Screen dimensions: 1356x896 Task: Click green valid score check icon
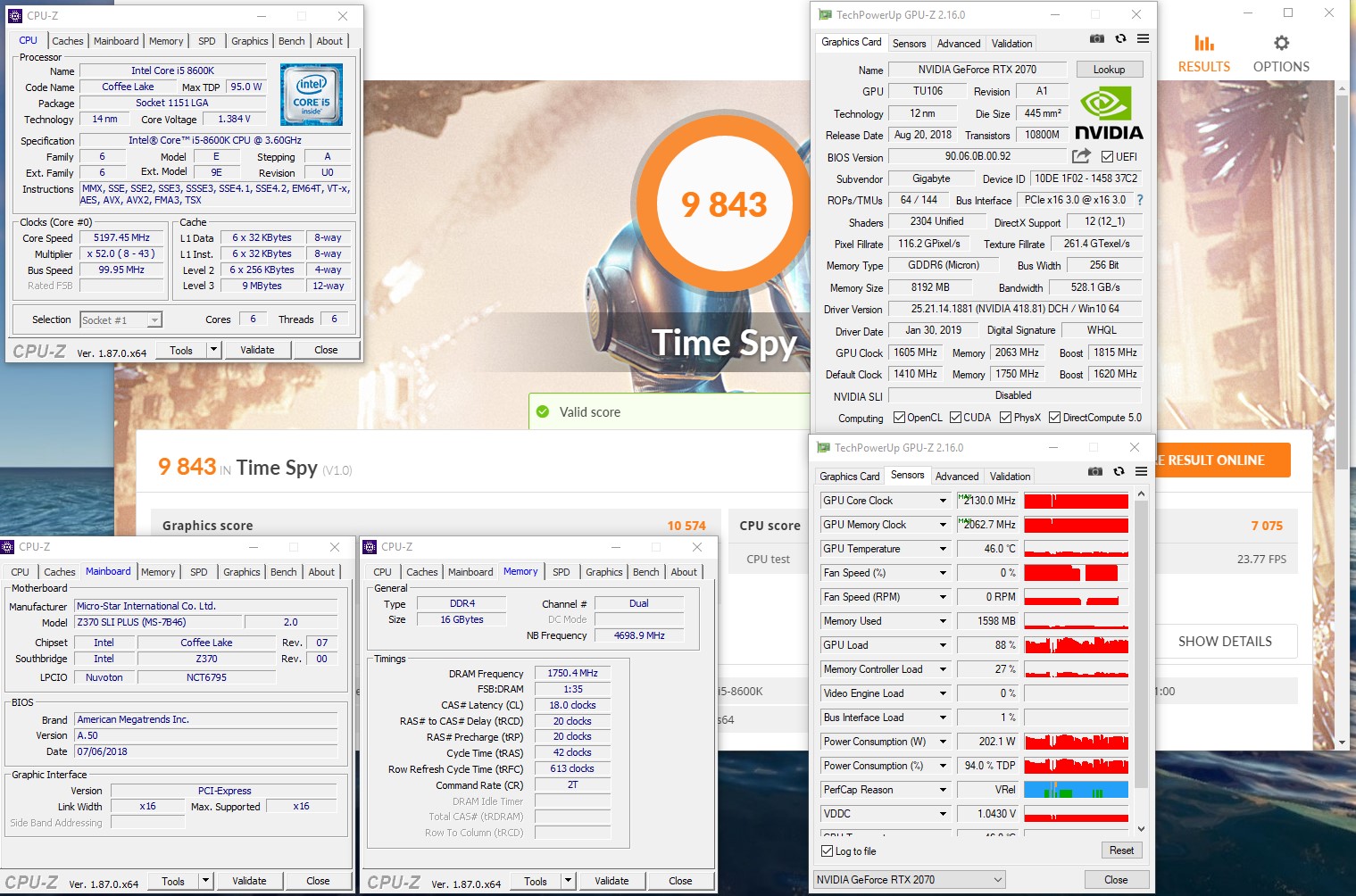pos(542,411)
